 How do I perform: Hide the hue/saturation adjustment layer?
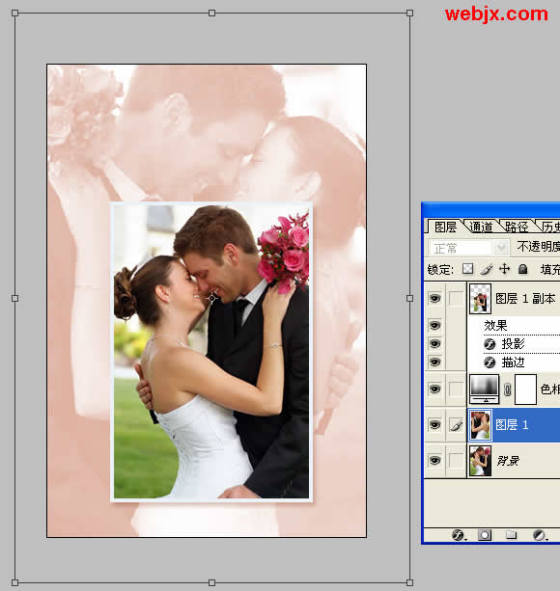pos(435,389)
